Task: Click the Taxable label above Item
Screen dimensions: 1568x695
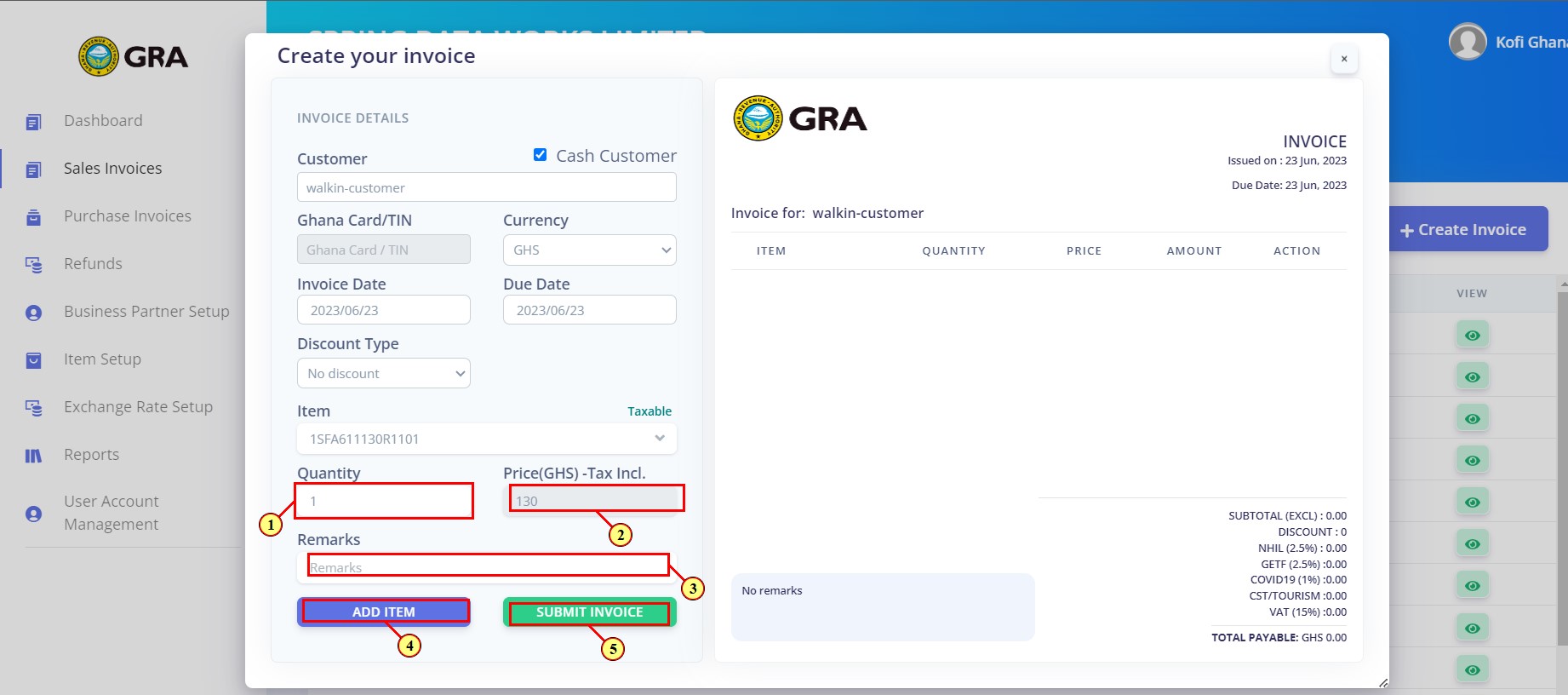Action: tap(650, 411)
